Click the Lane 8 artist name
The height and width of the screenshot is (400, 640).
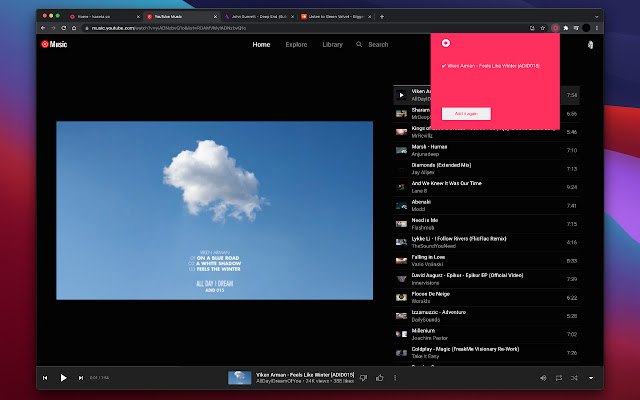(x=419, y=191)
